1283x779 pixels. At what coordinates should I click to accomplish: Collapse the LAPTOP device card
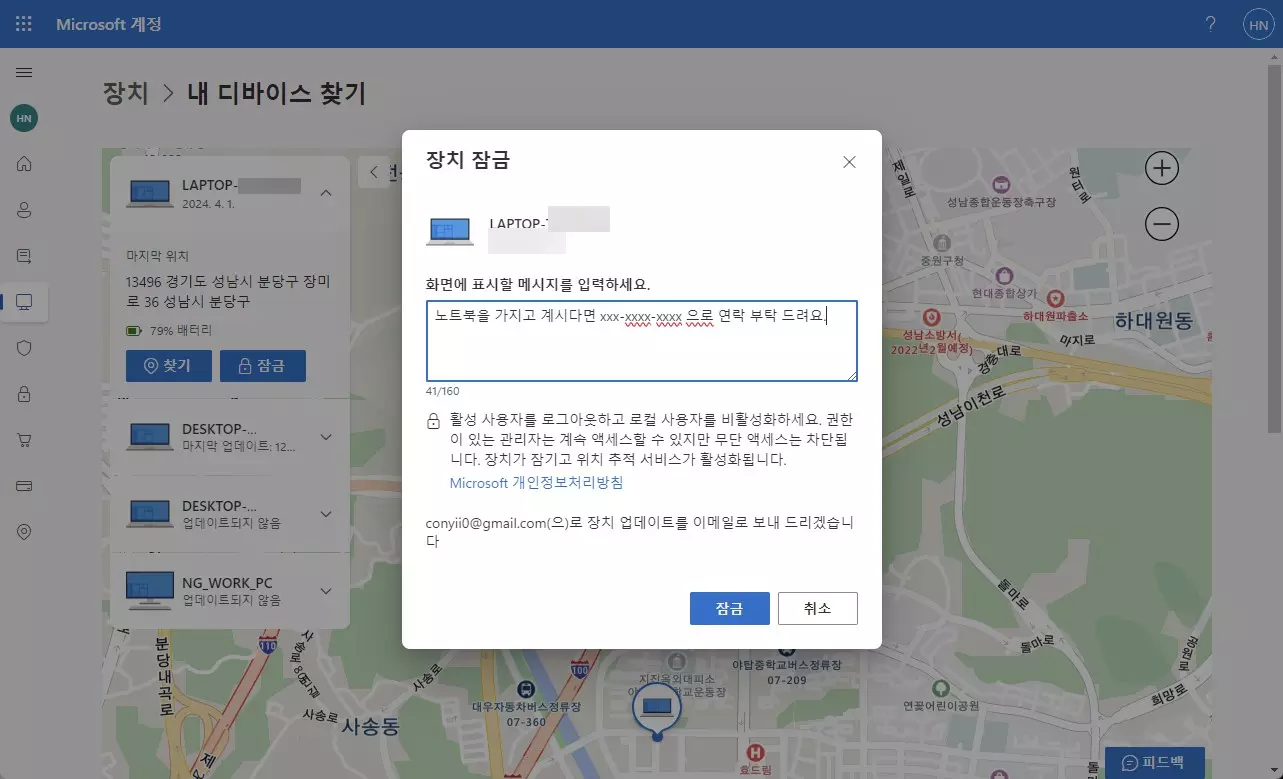(x=326, y=193)
